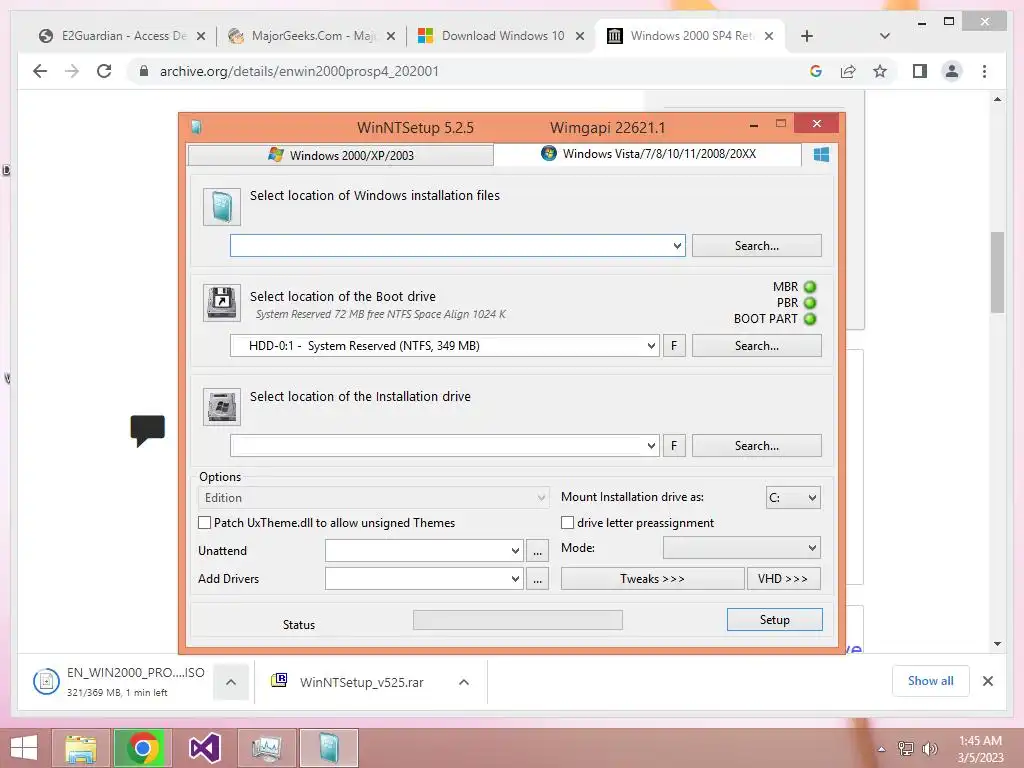Click the WinNTSetup taskbar icon
The image size is (1024, 768).
[328, 748]
